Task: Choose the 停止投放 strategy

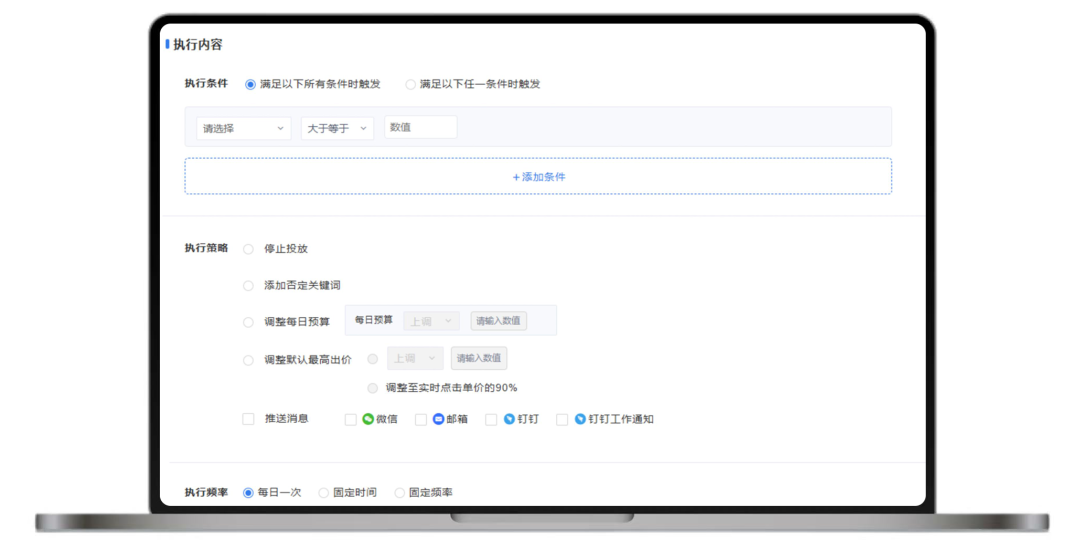Action: pyautogui.click(x=249, y=249)
